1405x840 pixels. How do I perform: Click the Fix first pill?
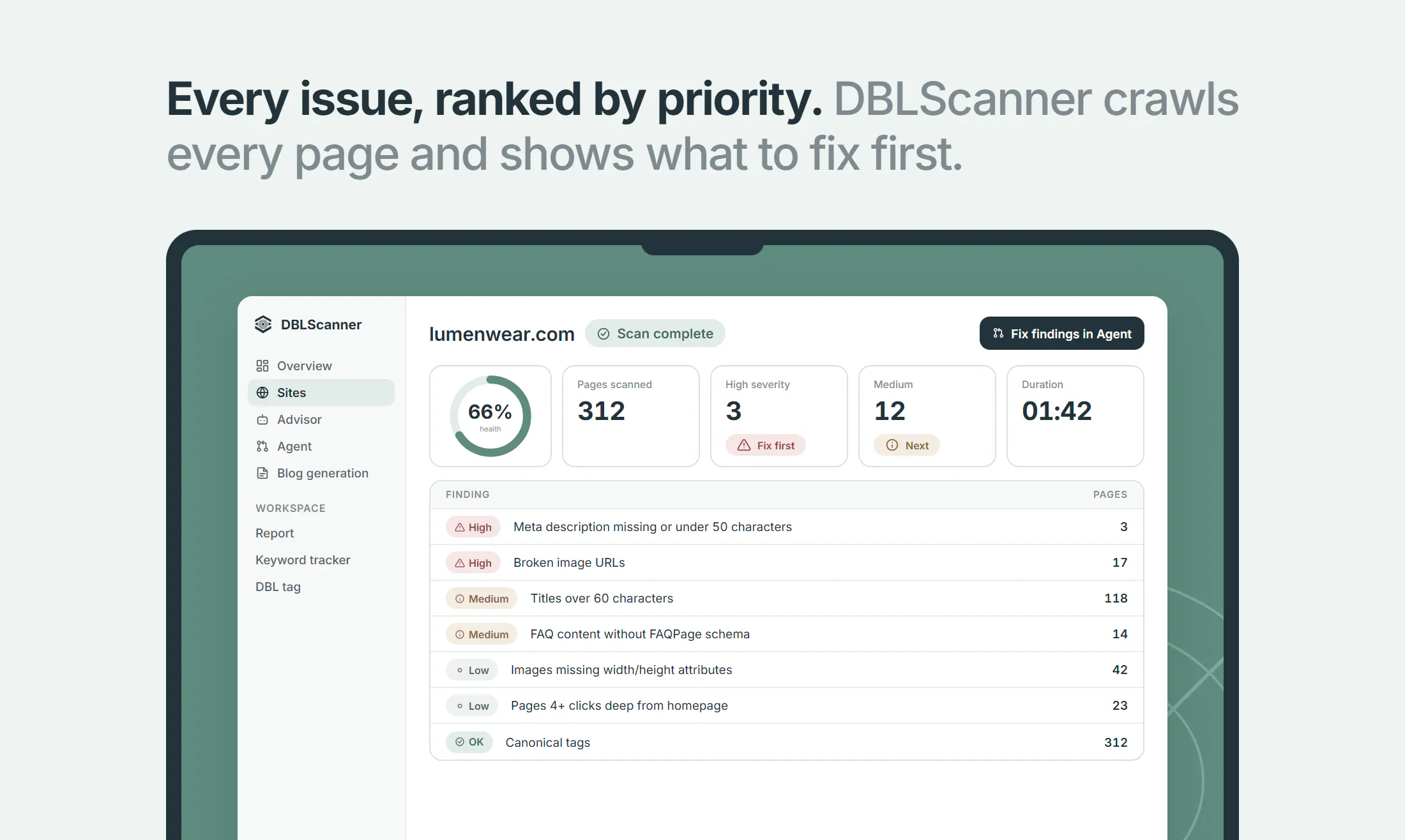tap(766, 446)
